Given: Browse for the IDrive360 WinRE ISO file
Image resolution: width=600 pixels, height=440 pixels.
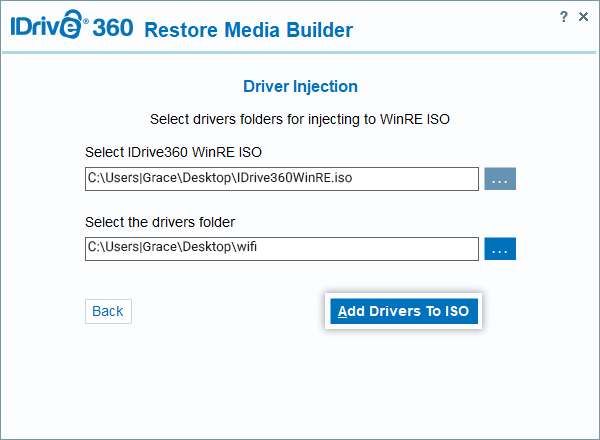Looking at the screenshot, I should click(500, 179).
